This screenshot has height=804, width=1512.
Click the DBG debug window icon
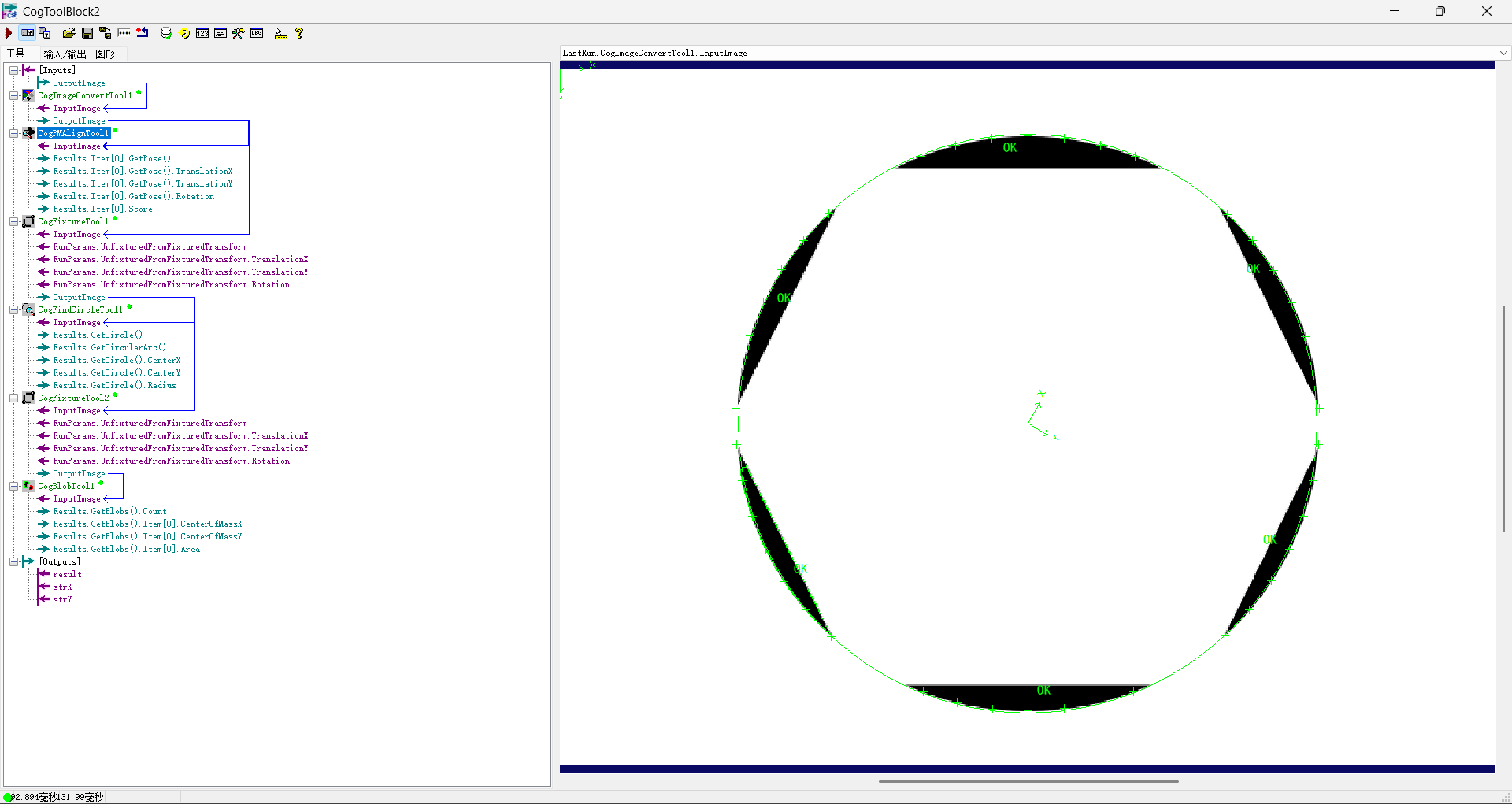click(x=257, y=33)
